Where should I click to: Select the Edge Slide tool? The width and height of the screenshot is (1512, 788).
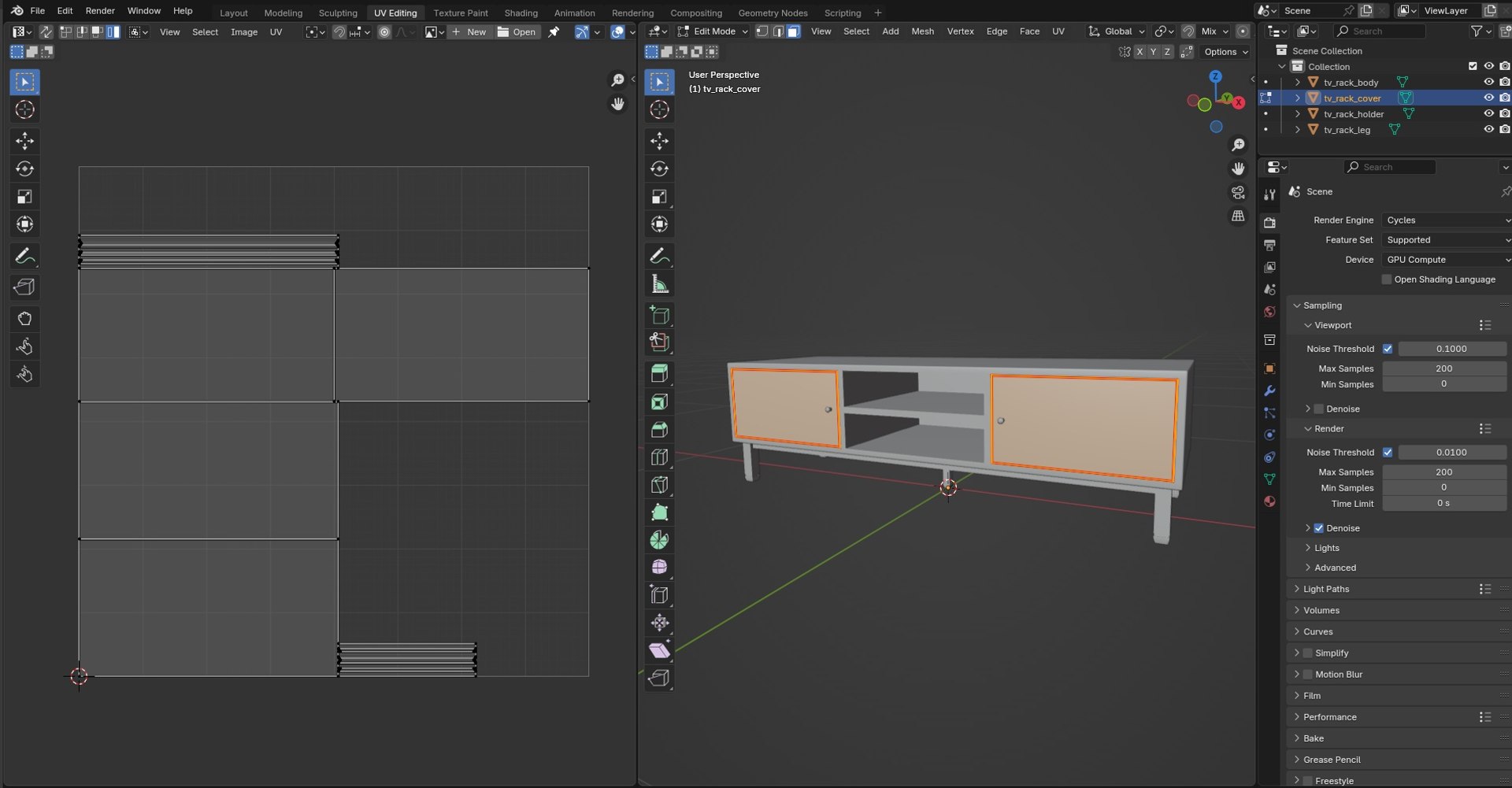[659, 595]
